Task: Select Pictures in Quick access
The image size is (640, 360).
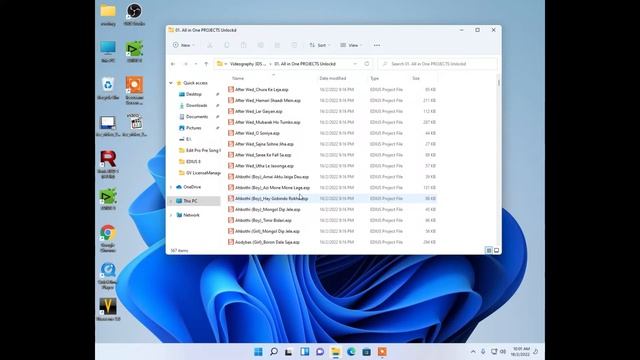Action: [x=193, y=128]
